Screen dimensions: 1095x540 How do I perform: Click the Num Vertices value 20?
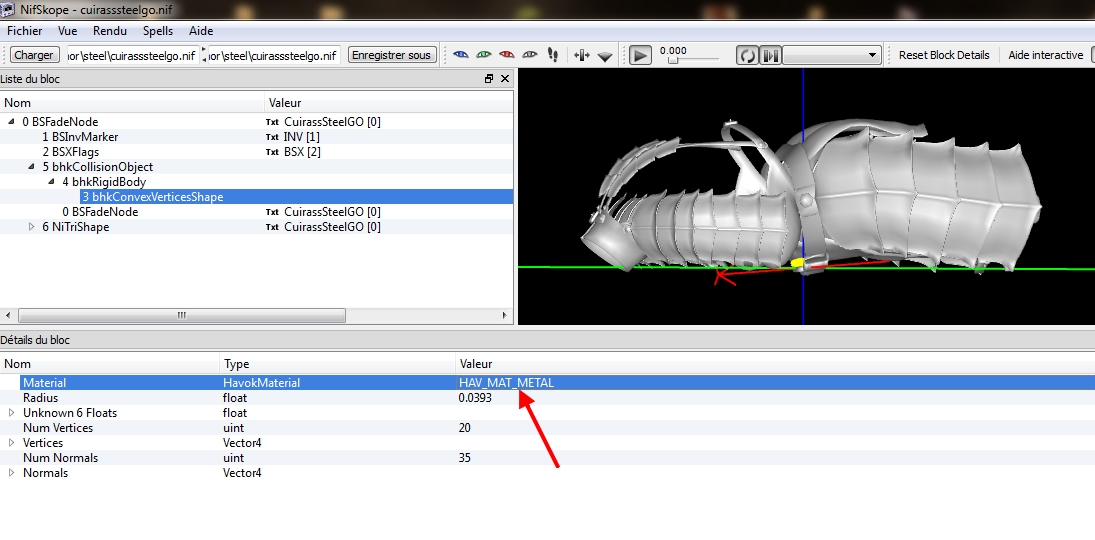coord(464,428)
